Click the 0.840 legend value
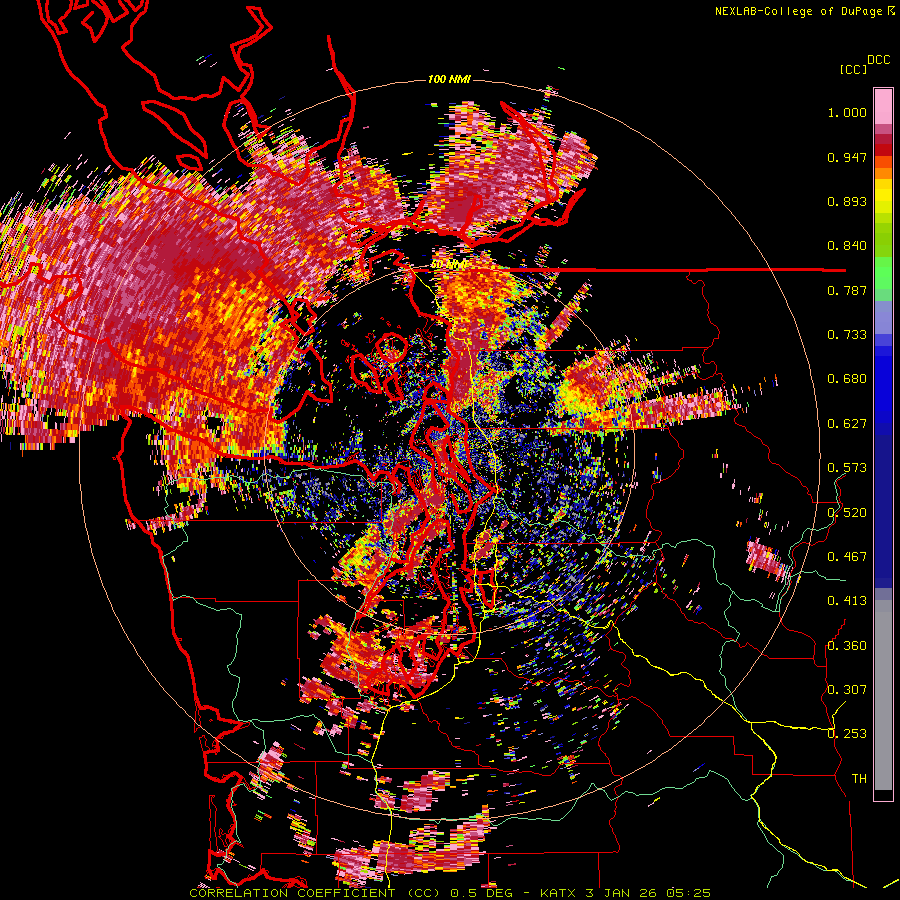 tap(847, 246)
